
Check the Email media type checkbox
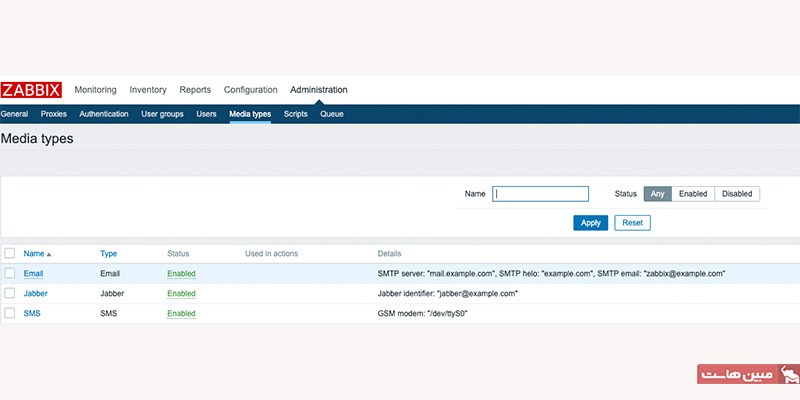tap(10, 273)
